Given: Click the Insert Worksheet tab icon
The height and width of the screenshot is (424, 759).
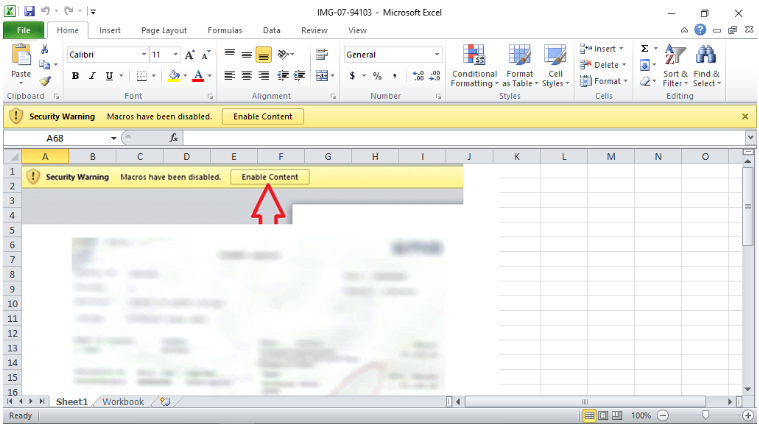Looking at the screenshot, I should coord(165,402).
